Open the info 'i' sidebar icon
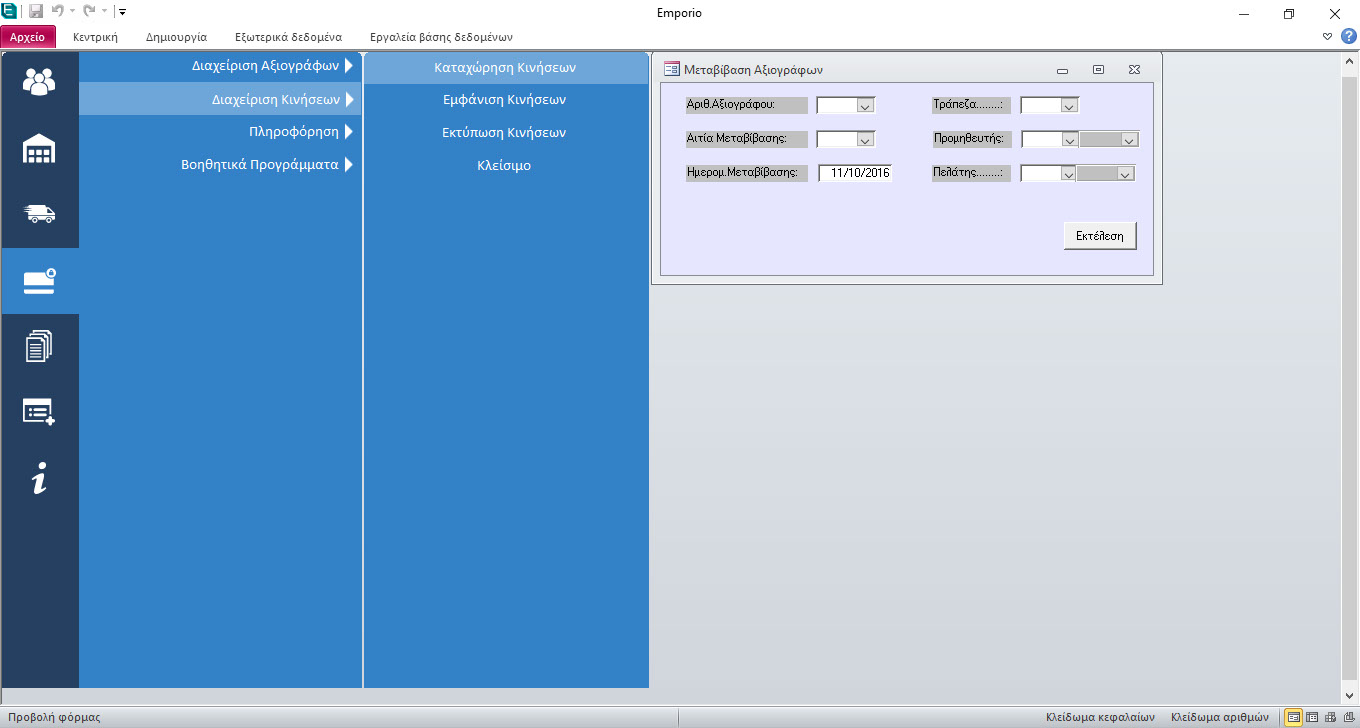 coord(39,479)
